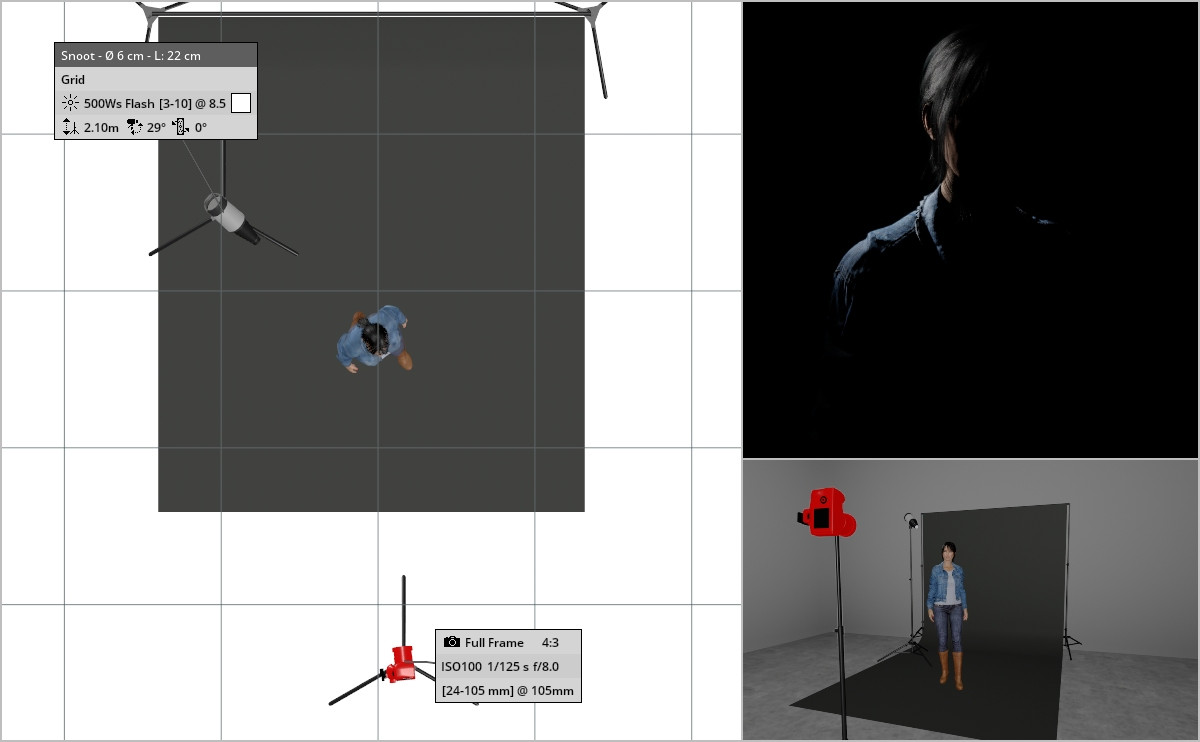Click the 2.10m height value
1200x742 pixels.
(101, 128)
